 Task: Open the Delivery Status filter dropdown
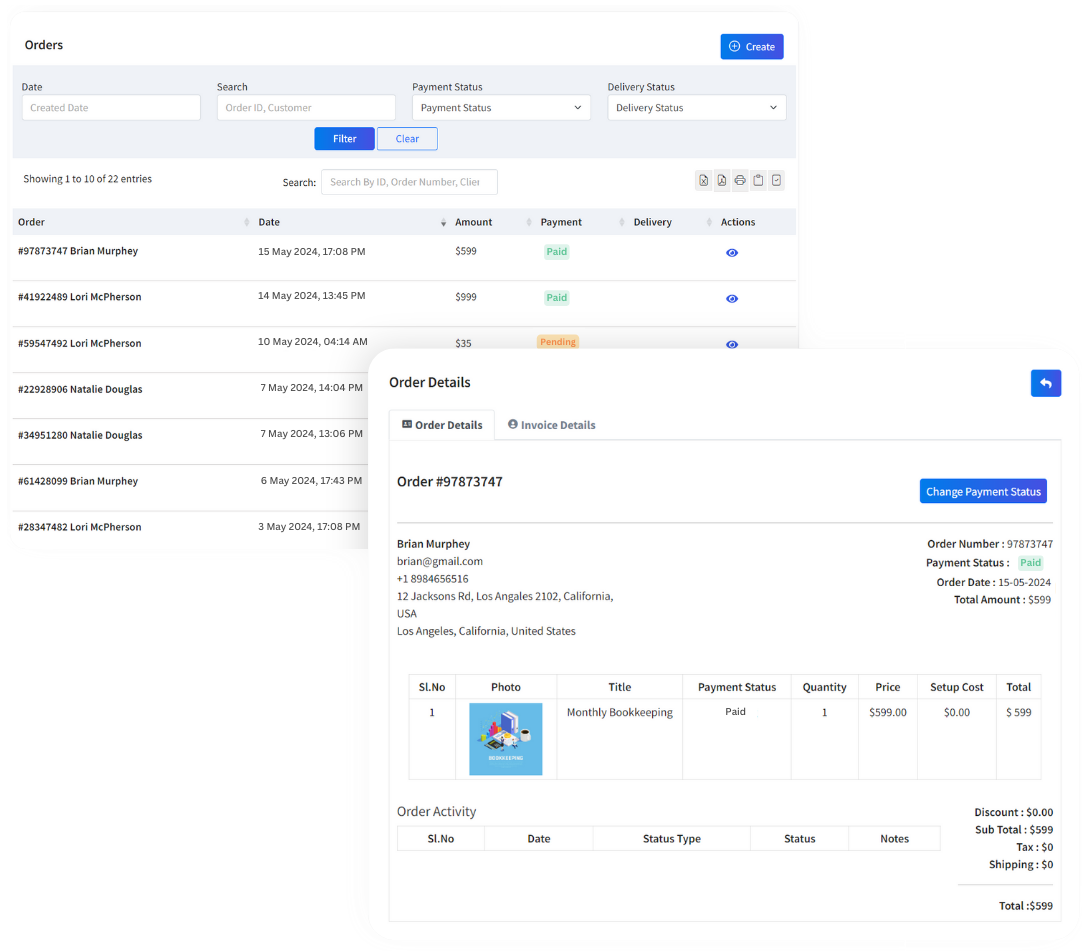pos(696,108)
